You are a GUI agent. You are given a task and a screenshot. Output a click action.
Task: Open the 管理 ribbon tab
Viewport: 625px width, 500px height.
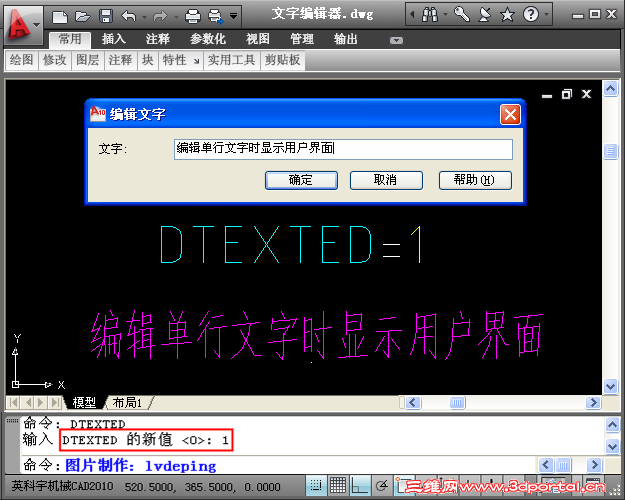(302, 39)
